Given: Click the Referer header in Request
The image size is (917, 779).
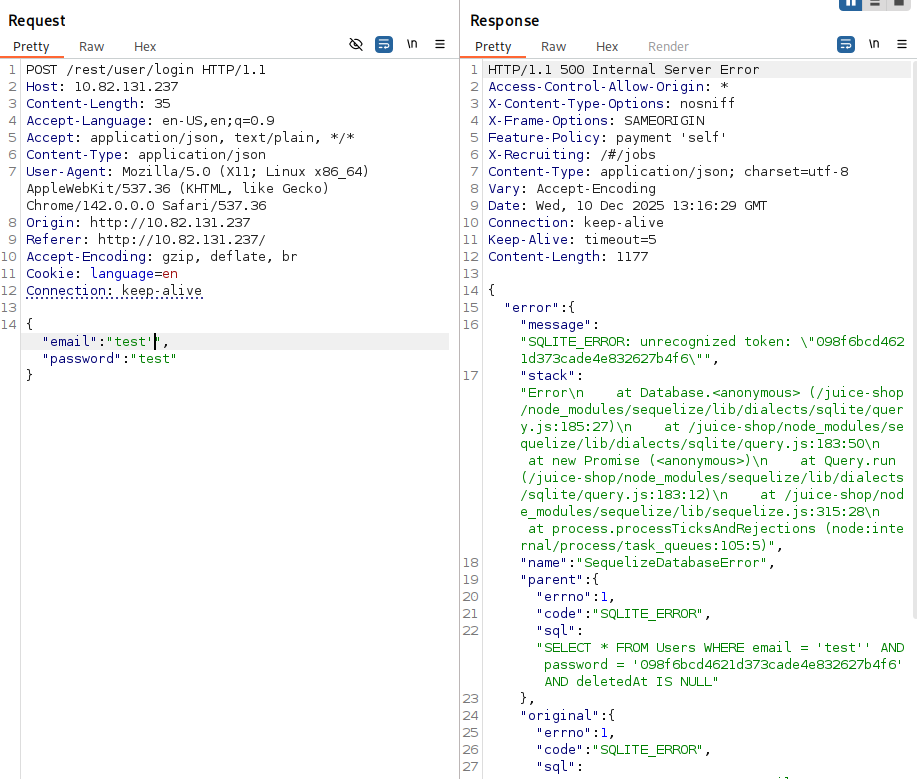Looking at the screenshot, I should tap(146, 240).
